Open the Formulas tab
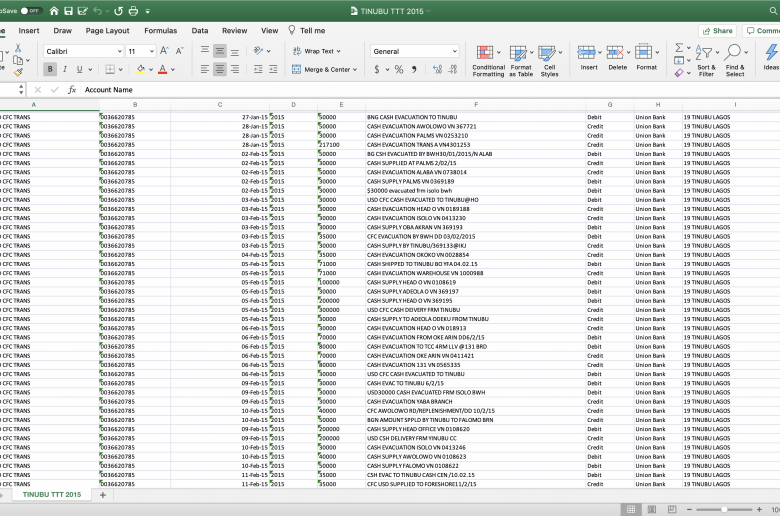 coord(161,30)
